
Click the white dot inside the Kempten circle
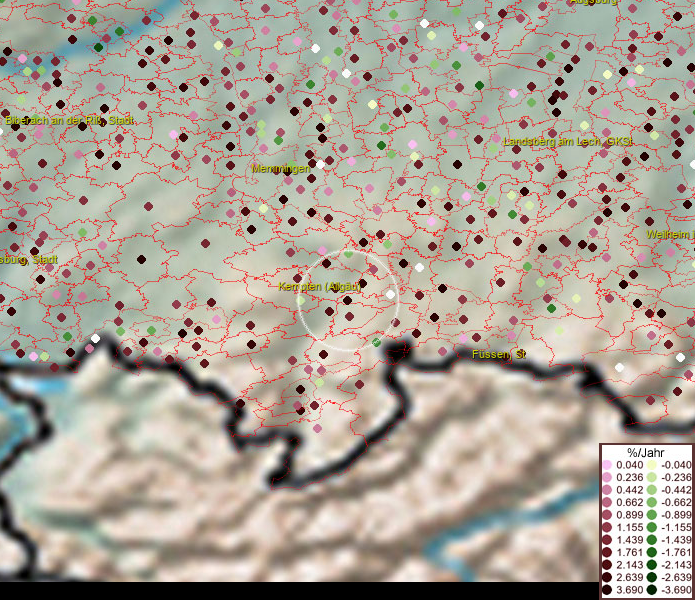[x=389, y=294]
